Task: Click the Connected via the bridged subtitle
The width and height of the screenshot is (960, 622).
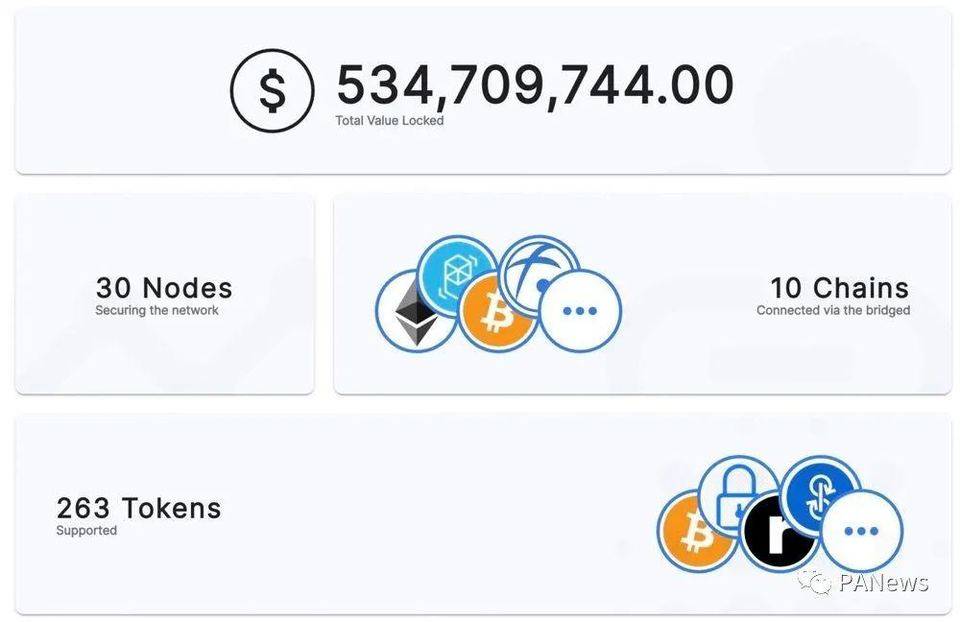Action: (833, 311)
